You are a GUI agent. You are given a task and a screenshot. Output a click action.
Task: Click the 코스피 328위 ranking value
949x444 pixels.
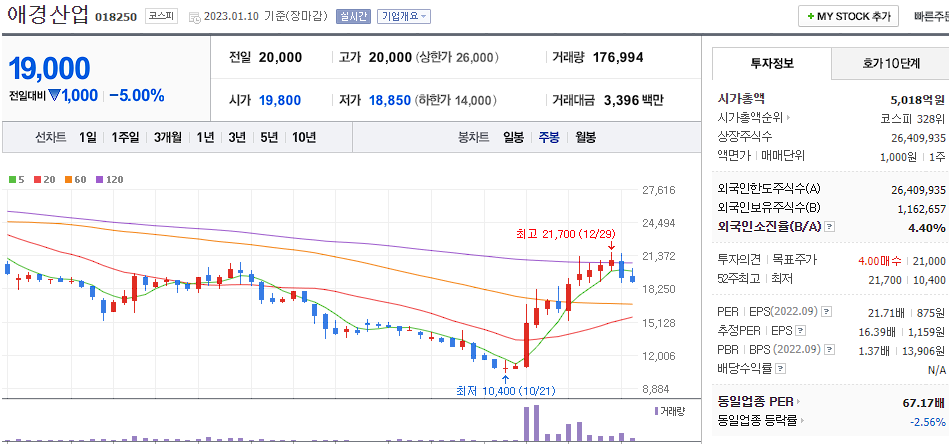(913, 118)
